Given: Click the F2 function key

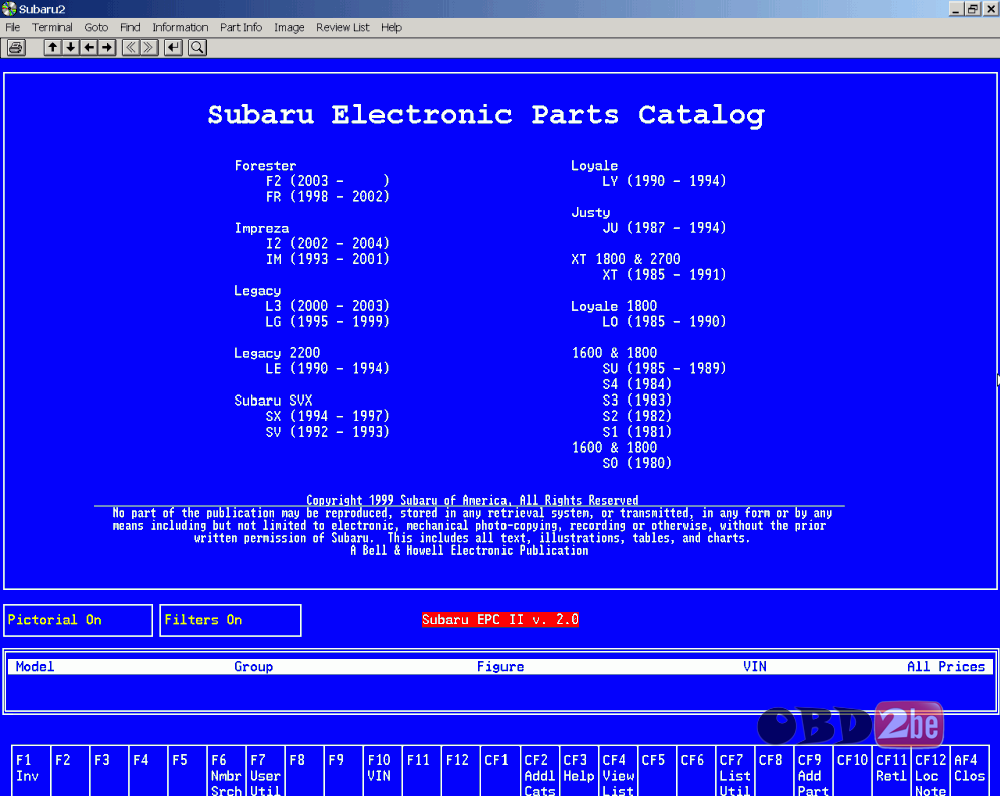Looking at the screenshot, I should click(70, 770).
